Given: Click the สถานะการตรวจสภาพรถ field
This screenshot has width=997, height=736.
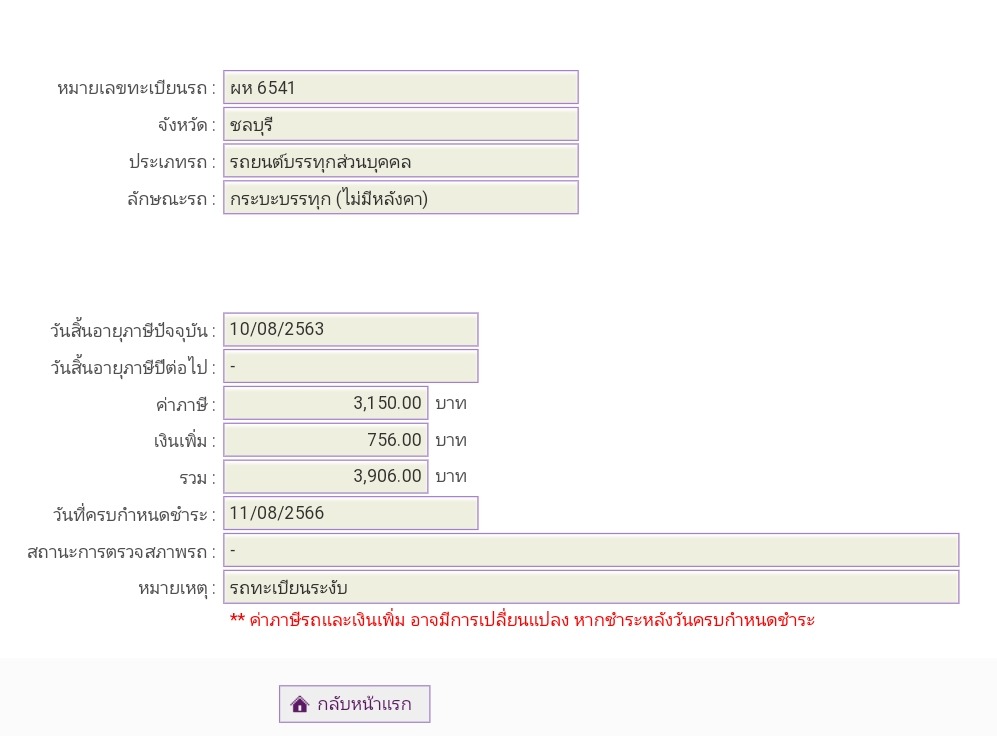Looking at the screenshot, I should [591, 550].
